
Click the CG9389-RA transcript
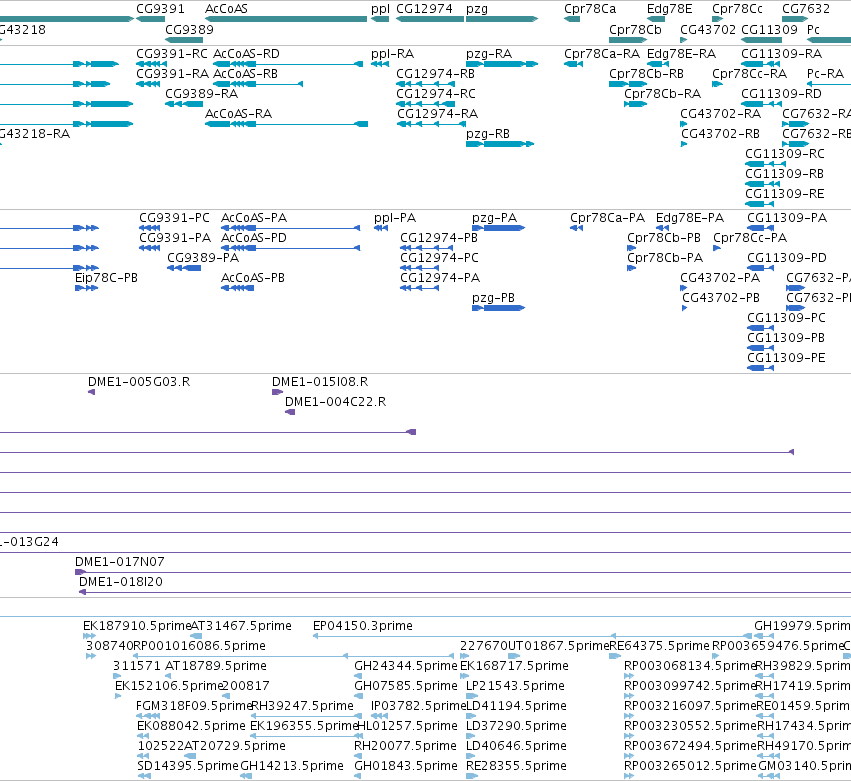click(184, 104)
